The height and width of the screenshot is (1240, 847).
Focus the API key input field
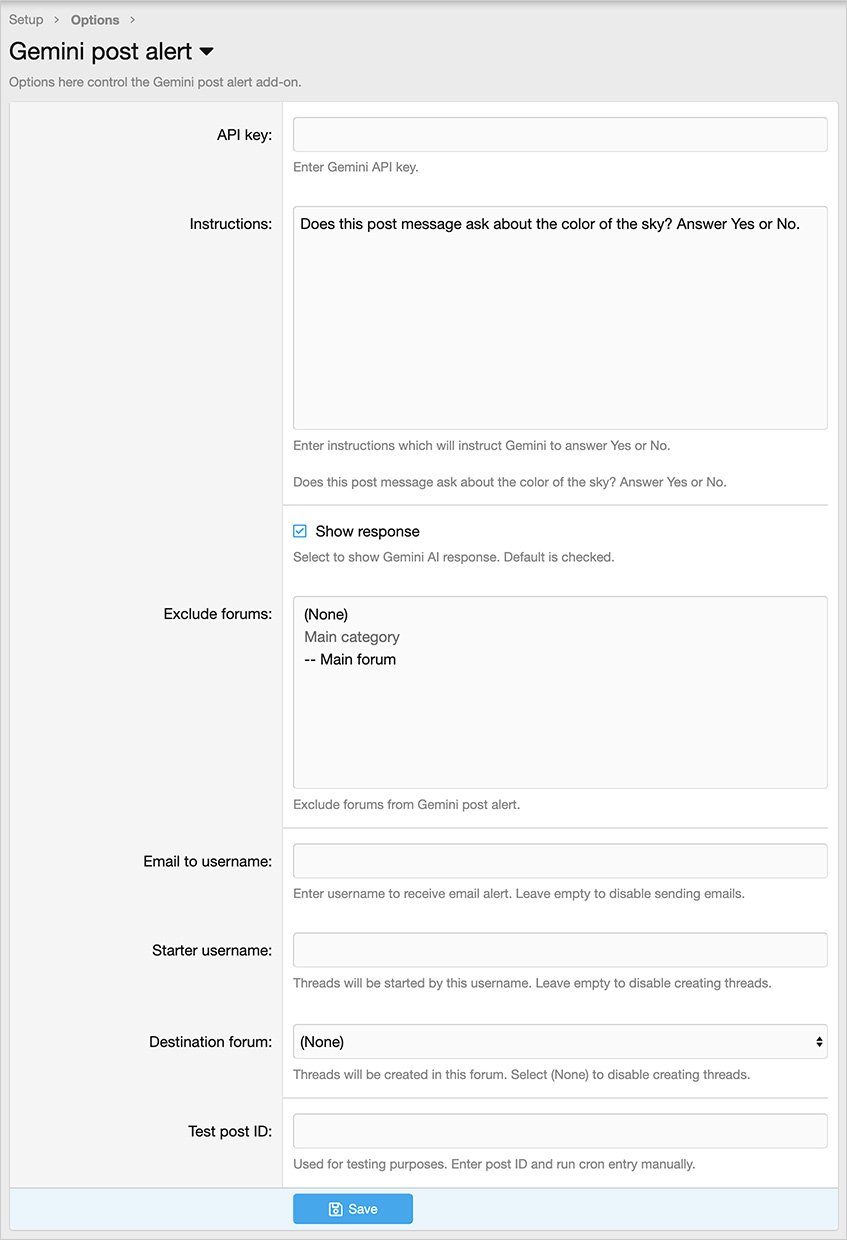point(560,135)
